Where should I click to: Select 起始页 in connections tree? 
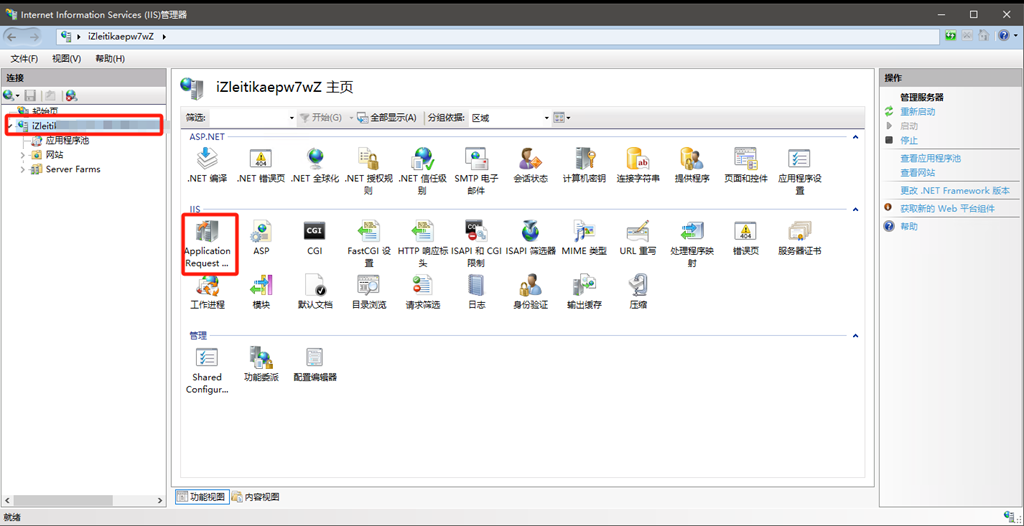pos(45,112)
